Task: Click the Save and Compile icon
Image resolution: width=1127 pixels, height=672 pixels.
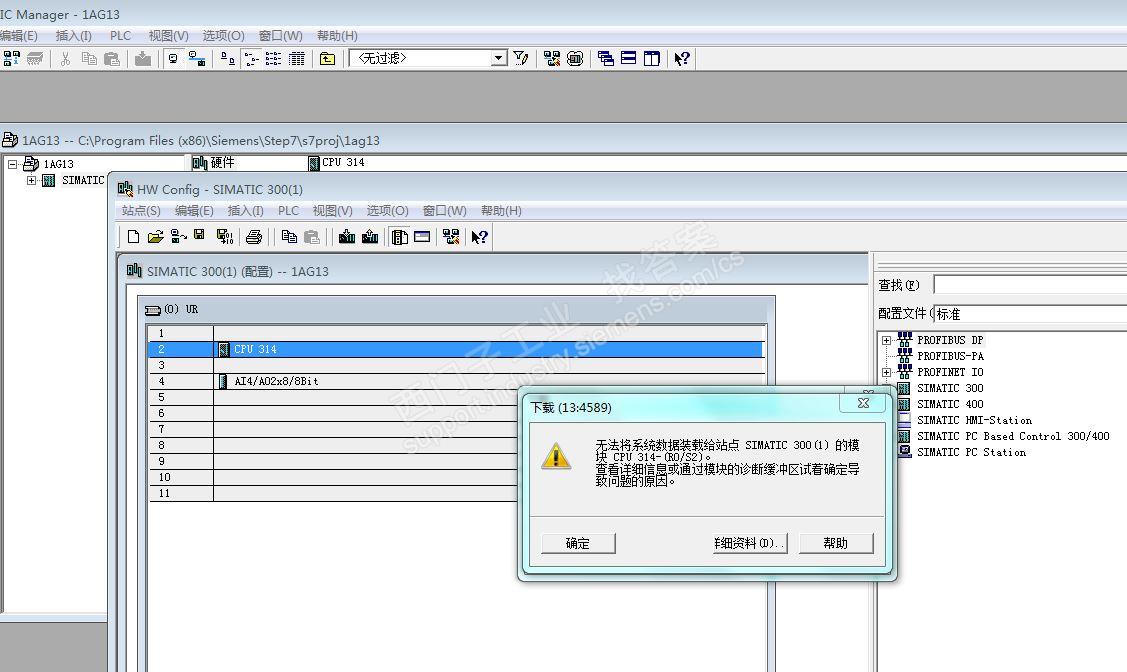Action: click(224, 237)
